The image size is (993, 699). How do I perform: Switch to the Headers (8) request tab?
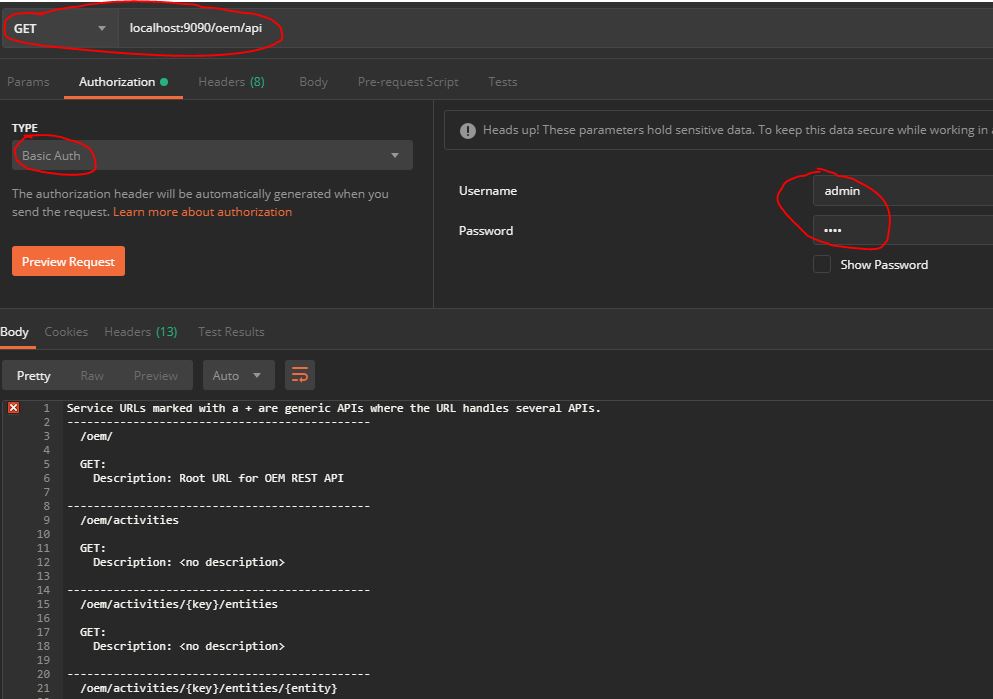pyautogui.click(x=231, y=82)
